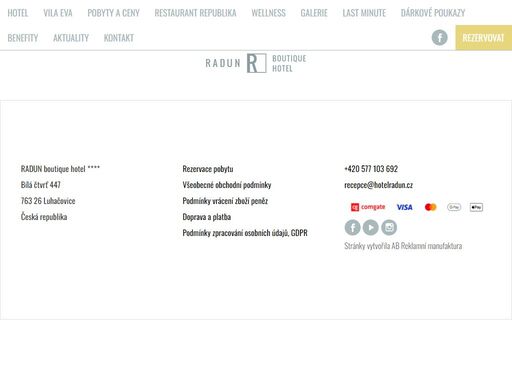Image resolution: width=512 pixels, height=384 pixels.
Task: Open Rezervace pobytu link
Action: pos(208,169)
